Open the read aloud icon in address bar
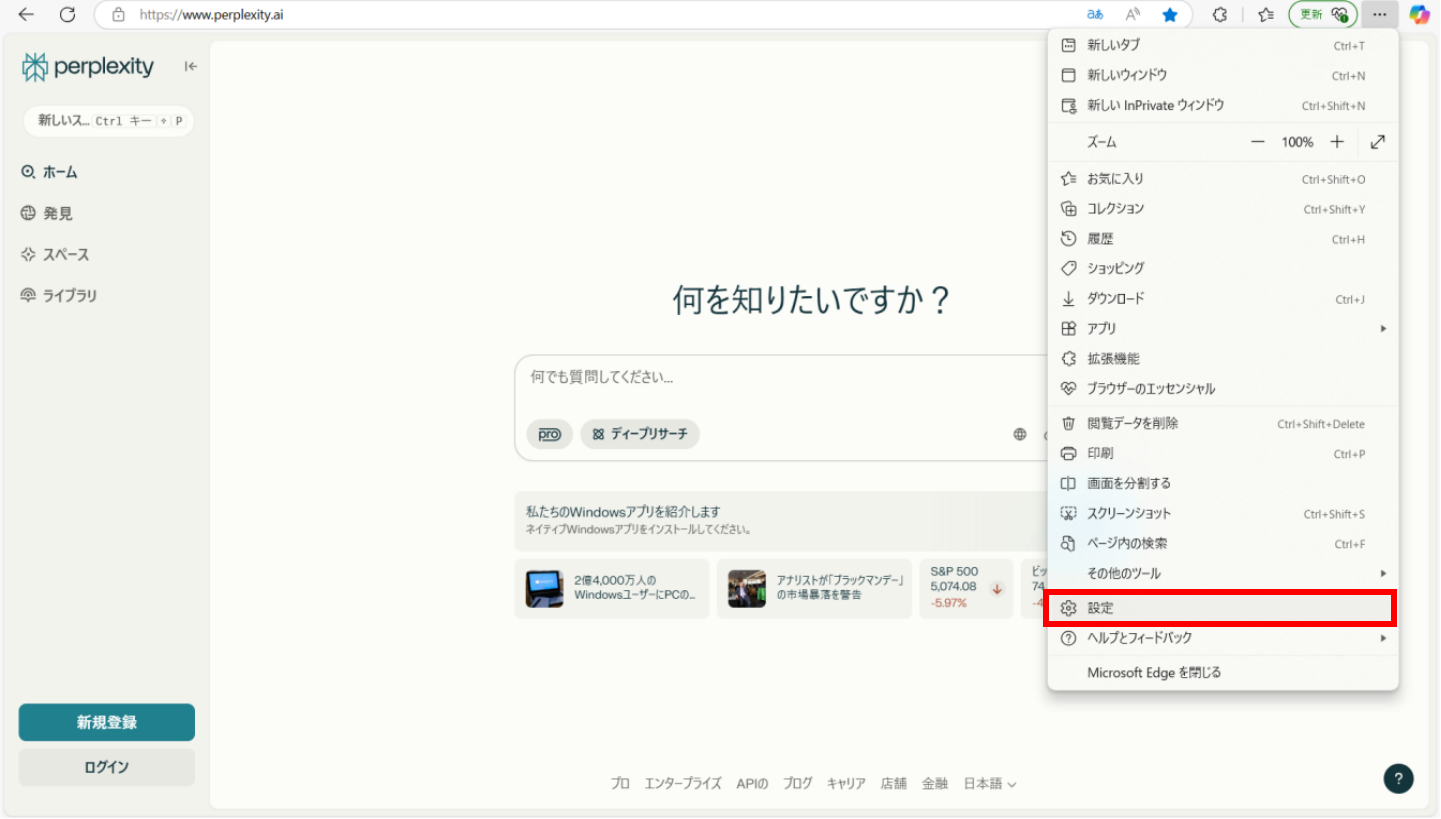 [1133, 15]
